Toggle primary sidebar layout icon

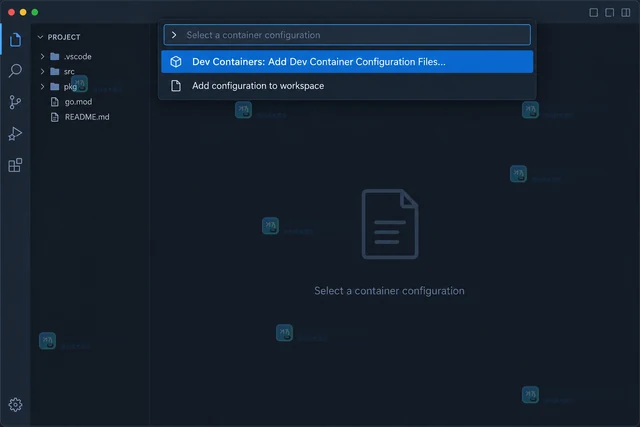594,13
